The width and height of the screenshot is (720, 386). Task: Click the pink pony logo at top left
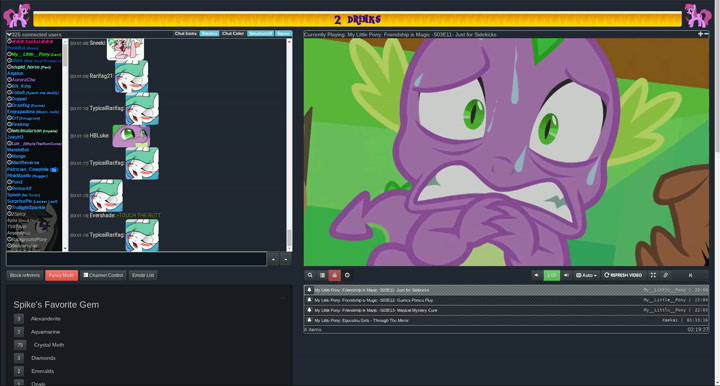[17, 16]
